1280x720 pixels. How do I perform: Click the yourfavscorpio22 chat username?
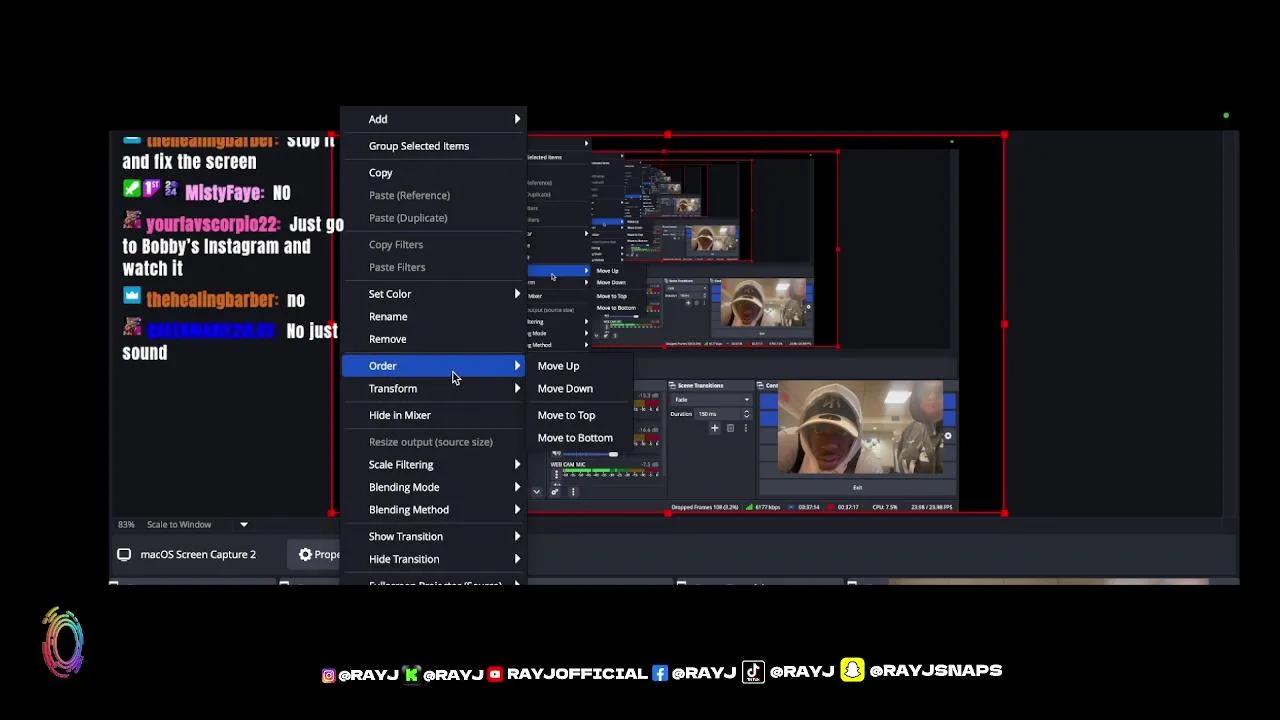213,224
